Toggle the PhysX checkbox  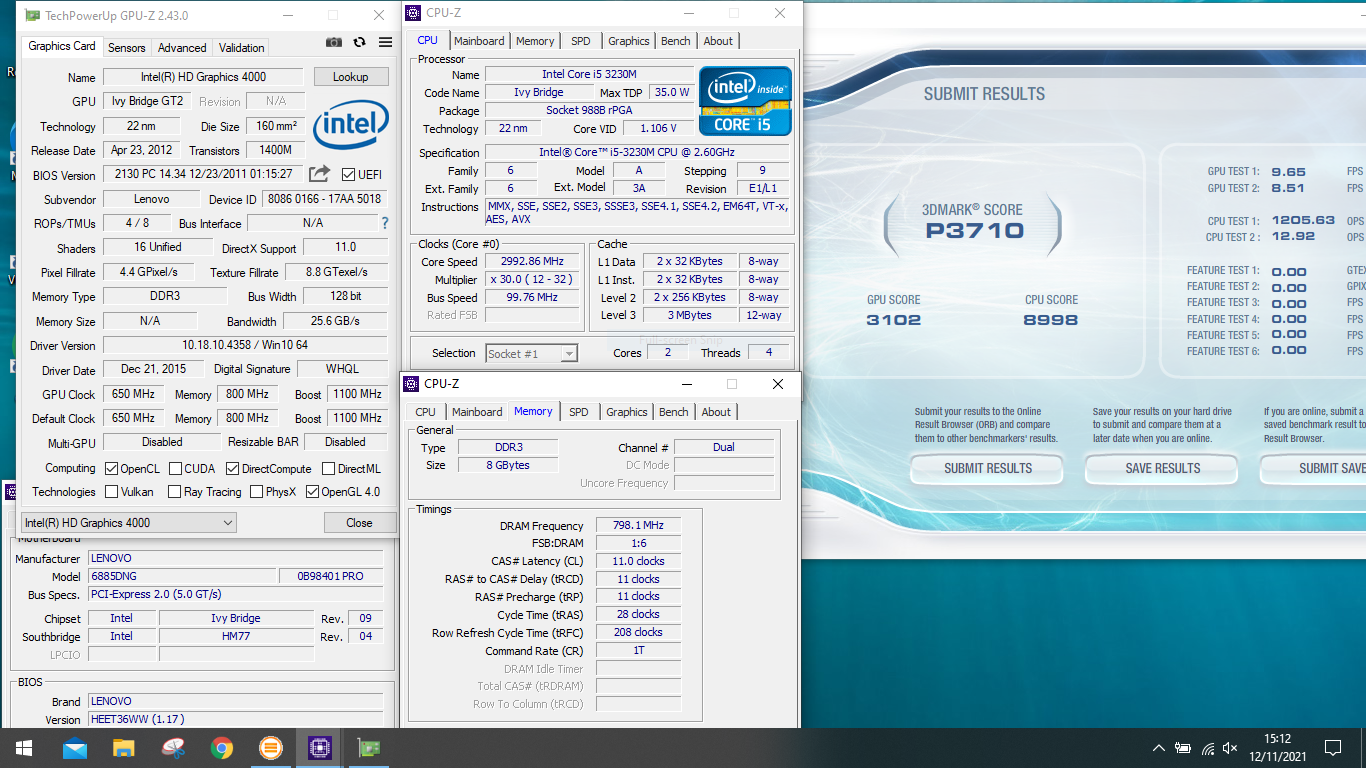(x=257, y=492)
